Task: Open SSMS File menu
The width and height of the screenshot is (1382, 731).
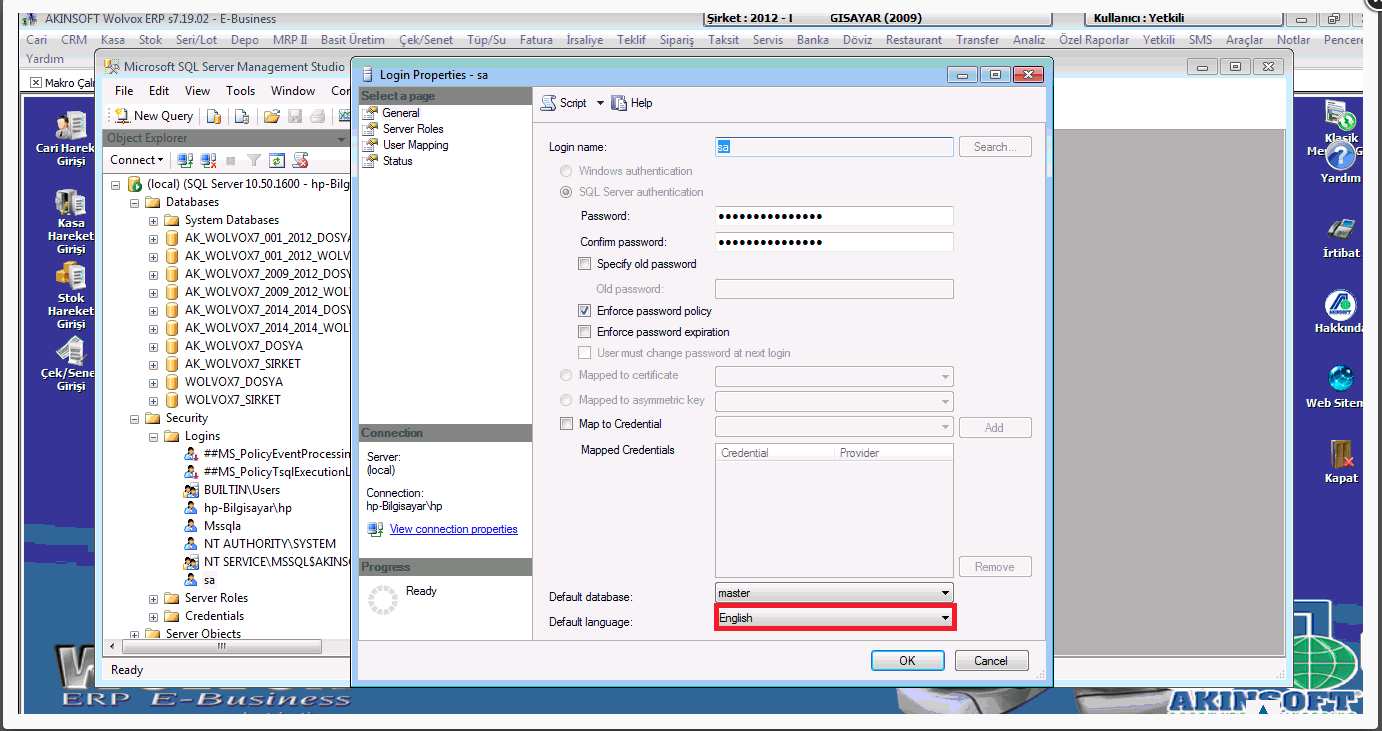Action: [x=124, y=91]
